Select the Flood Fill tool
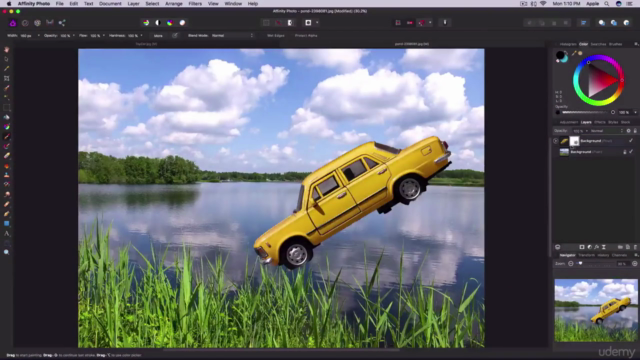Screen dimensions: 640x360 [x=7, y=117]
